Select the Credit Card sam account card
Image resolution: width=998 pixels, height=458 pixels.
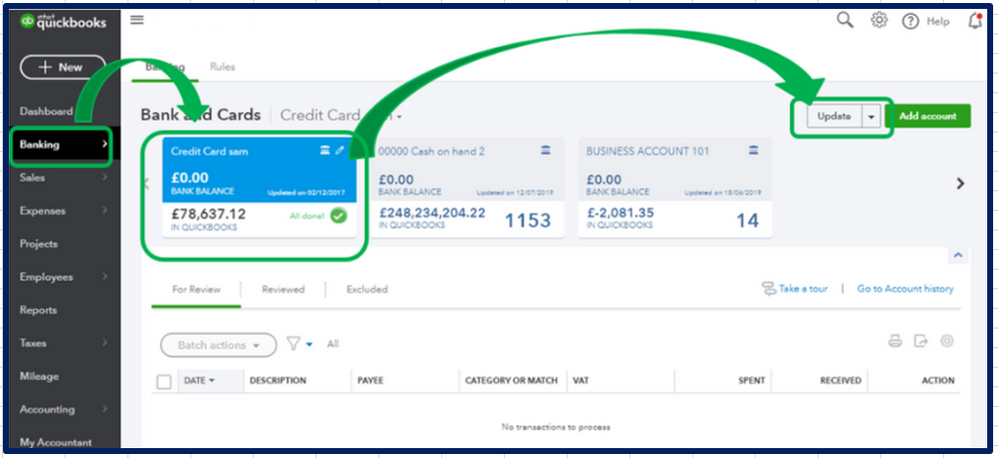[x=259, y=188]
